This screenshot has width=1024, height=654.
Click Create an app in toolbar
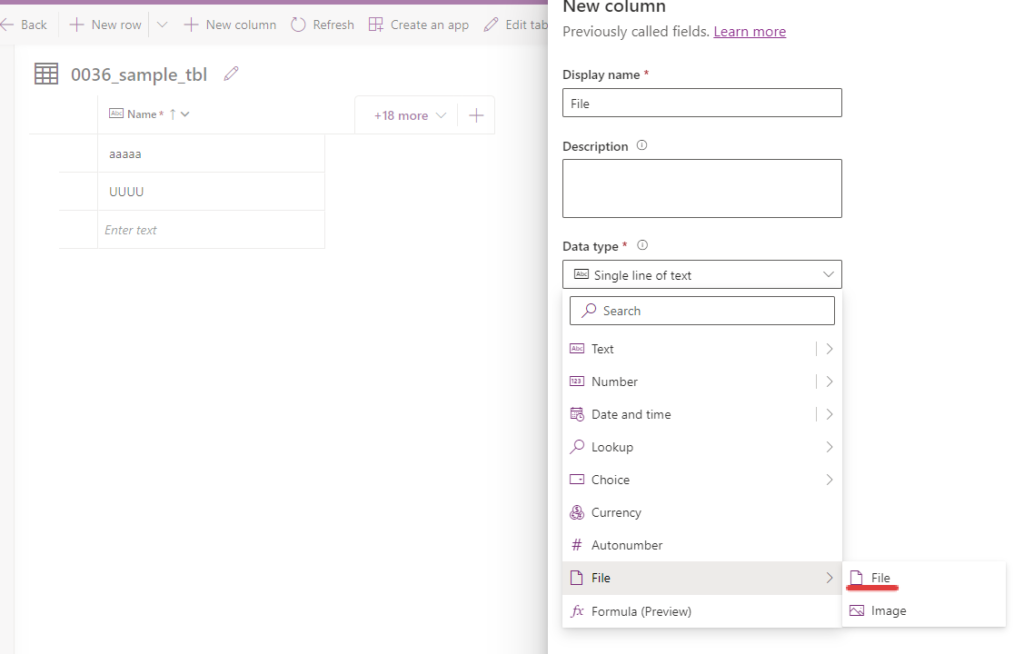pos(418,24)
